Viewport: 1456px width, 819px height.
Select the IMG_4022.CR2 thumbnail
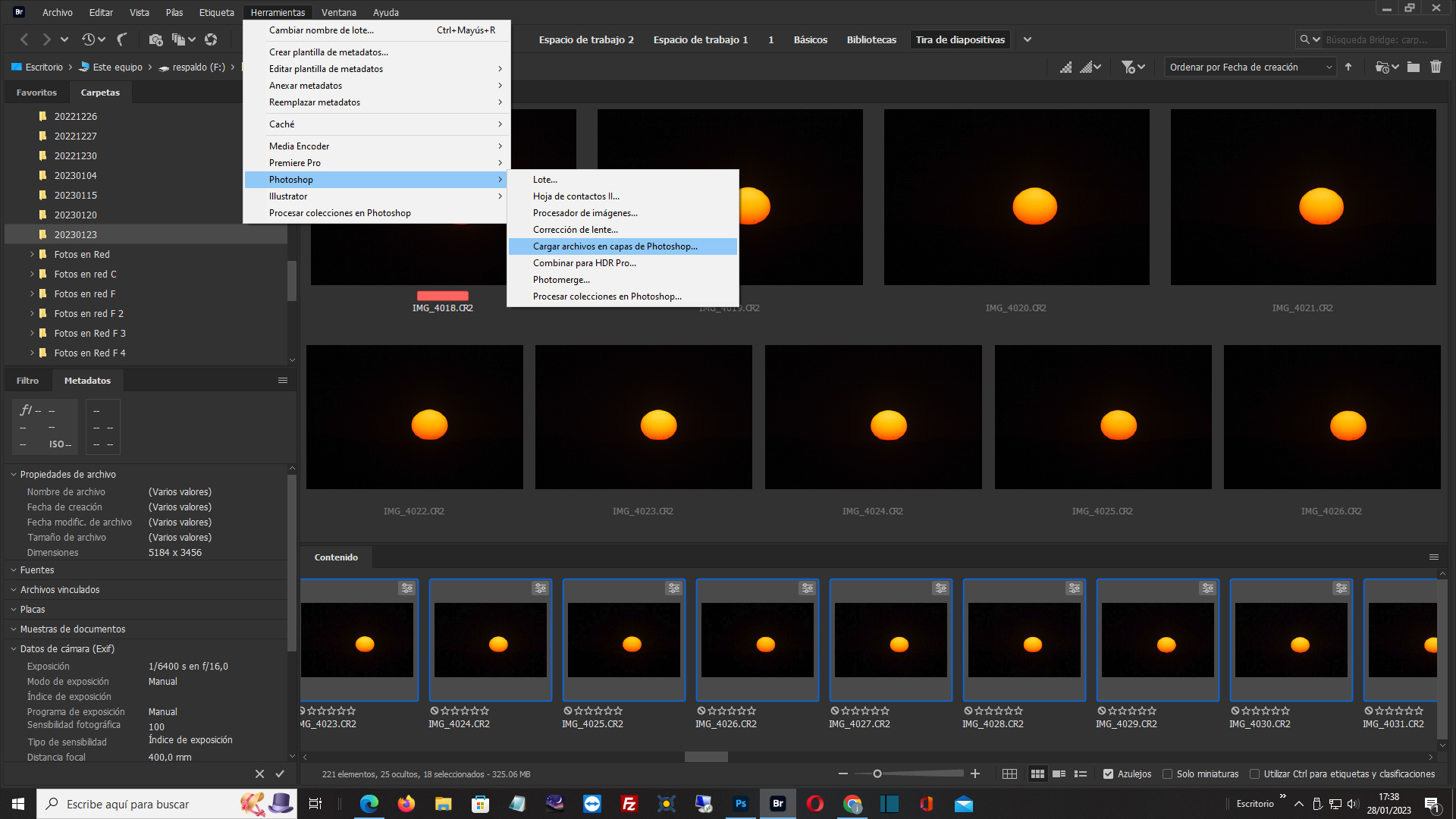414,416
